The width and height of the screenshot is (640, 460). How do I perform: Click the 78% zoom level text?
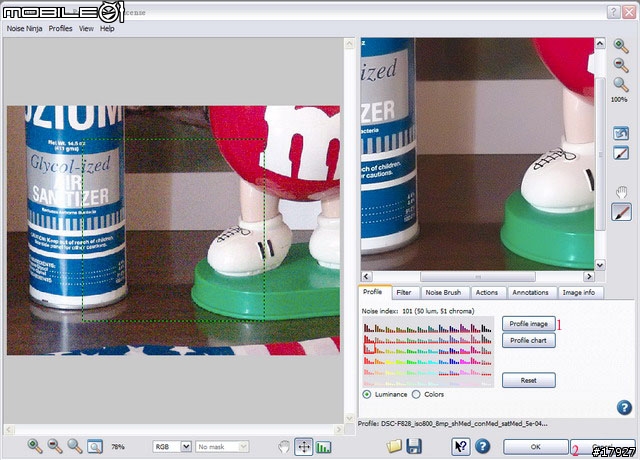(x=118, y=447)
